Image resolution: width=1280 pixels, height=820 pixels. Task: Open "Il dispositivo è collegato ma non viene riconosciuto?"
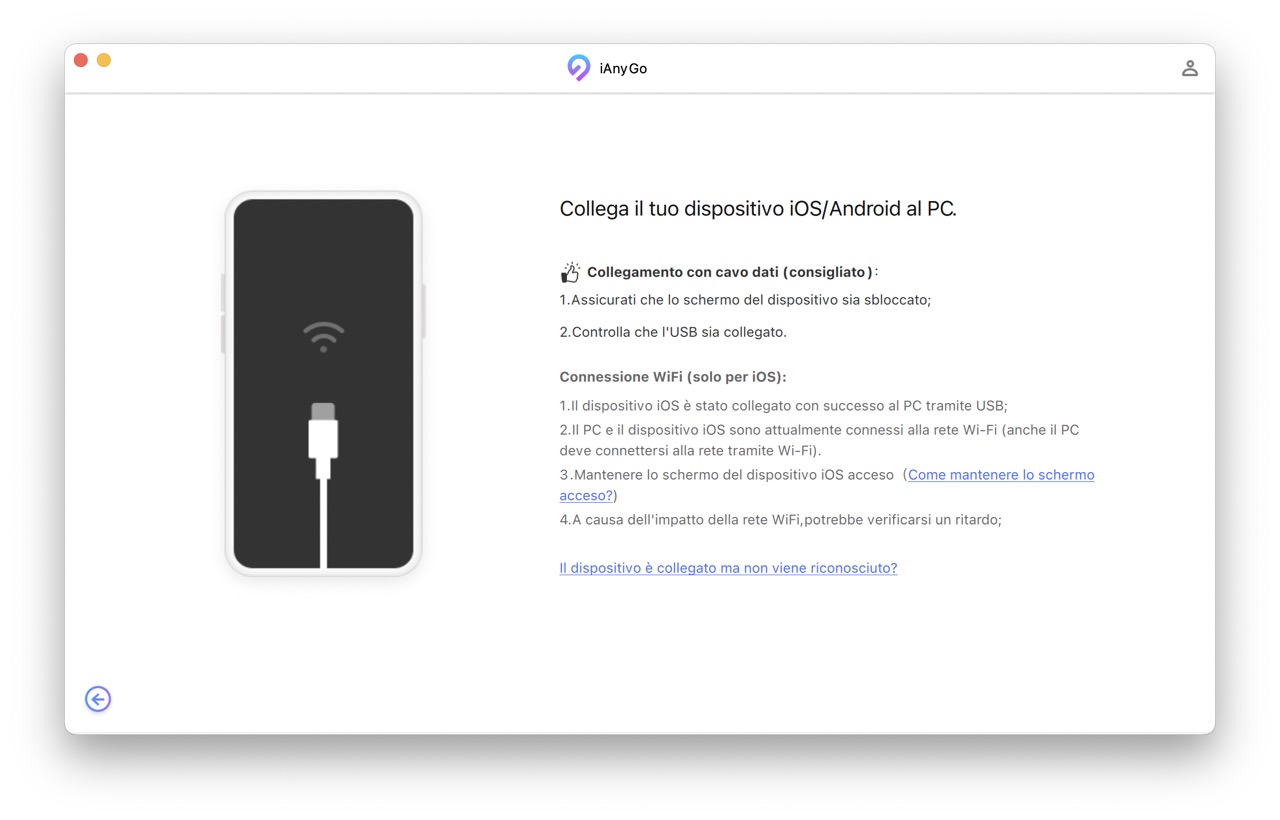click(x=728, y=568)
